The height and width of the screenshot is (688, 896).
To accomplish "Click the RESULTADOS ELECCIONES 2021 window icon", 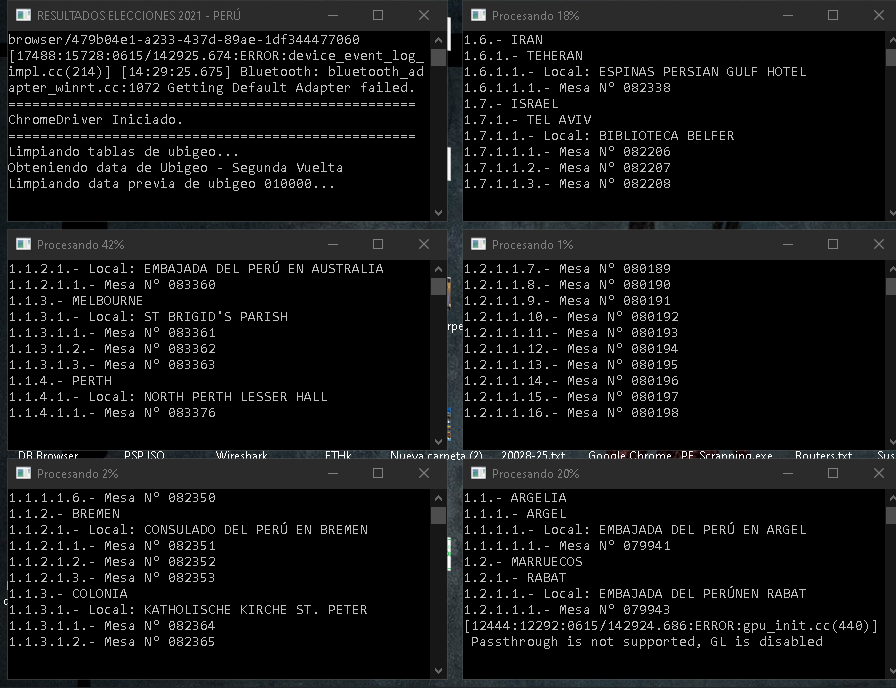I will point(23,15).
